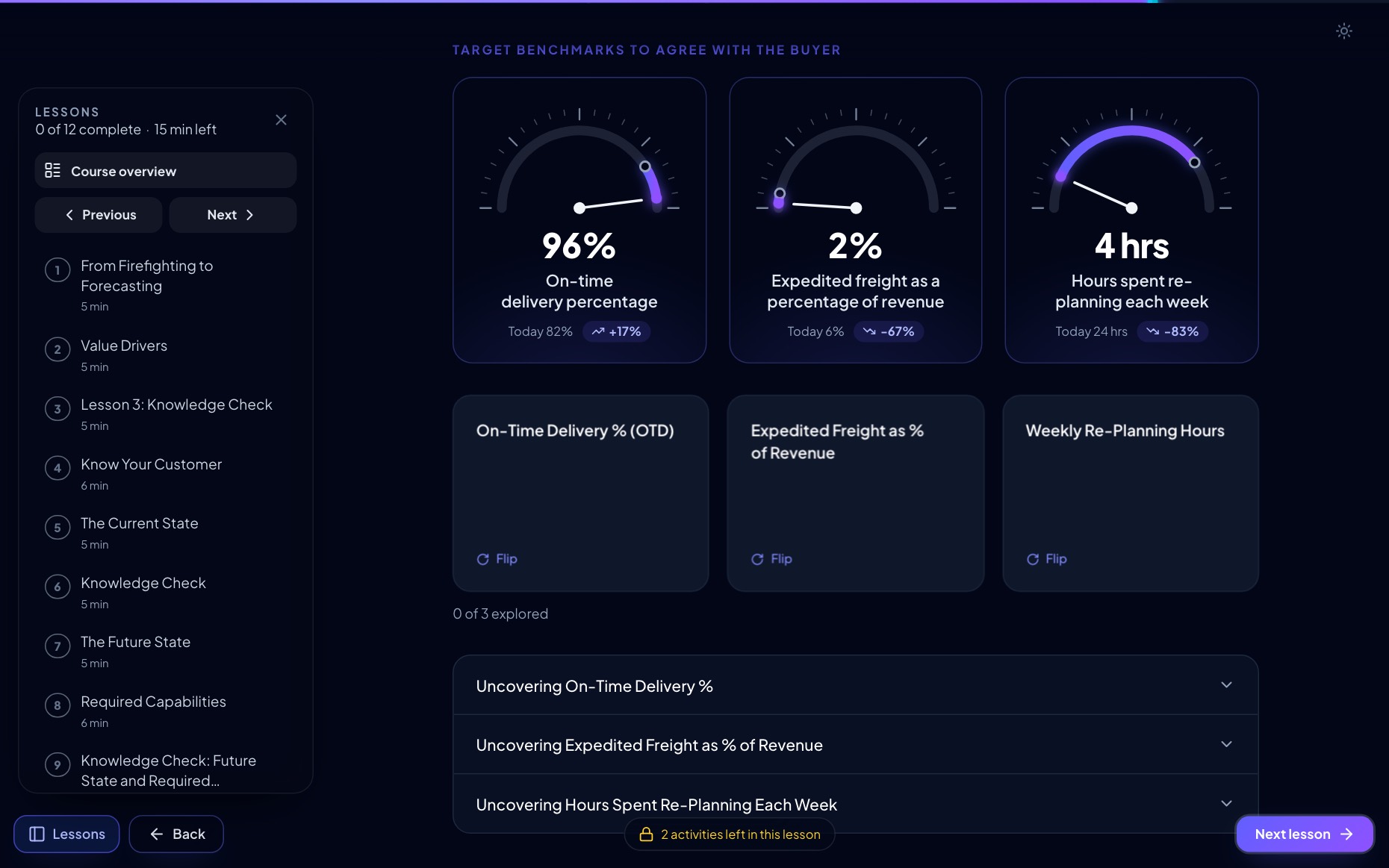The height and width of the screenshot is (868, 1389).
Task: Flip the Expedited Freight card
Action: coord(771,559)
